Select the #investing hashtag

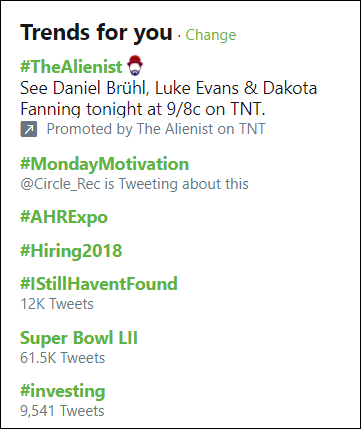click(x=63, y=392)
